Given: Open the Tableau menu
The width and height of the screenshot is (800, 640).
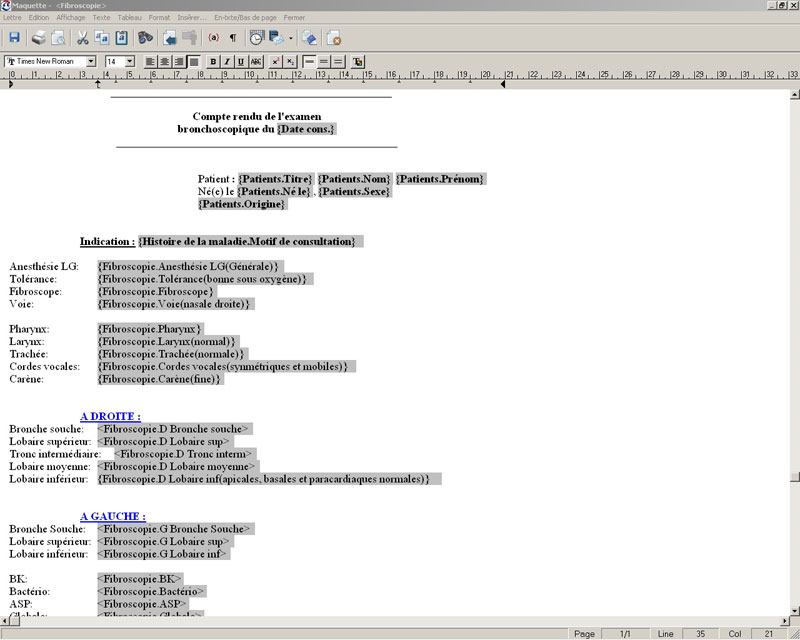Looking at the screenshot, I should point(130,17).
